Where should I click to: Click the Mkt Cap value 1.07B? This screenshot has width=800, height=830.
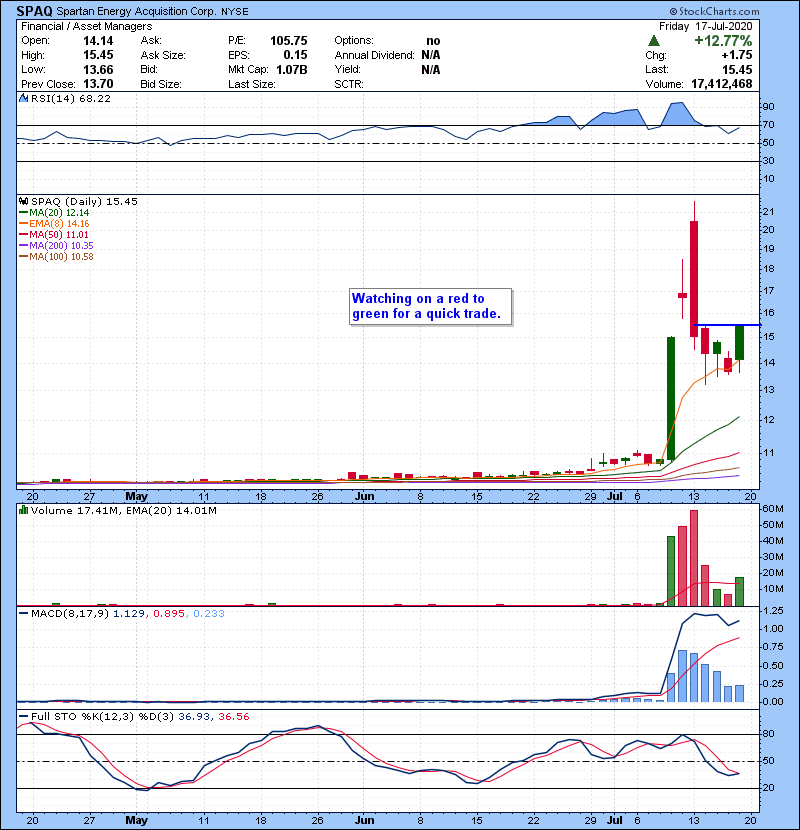[292, 69]
